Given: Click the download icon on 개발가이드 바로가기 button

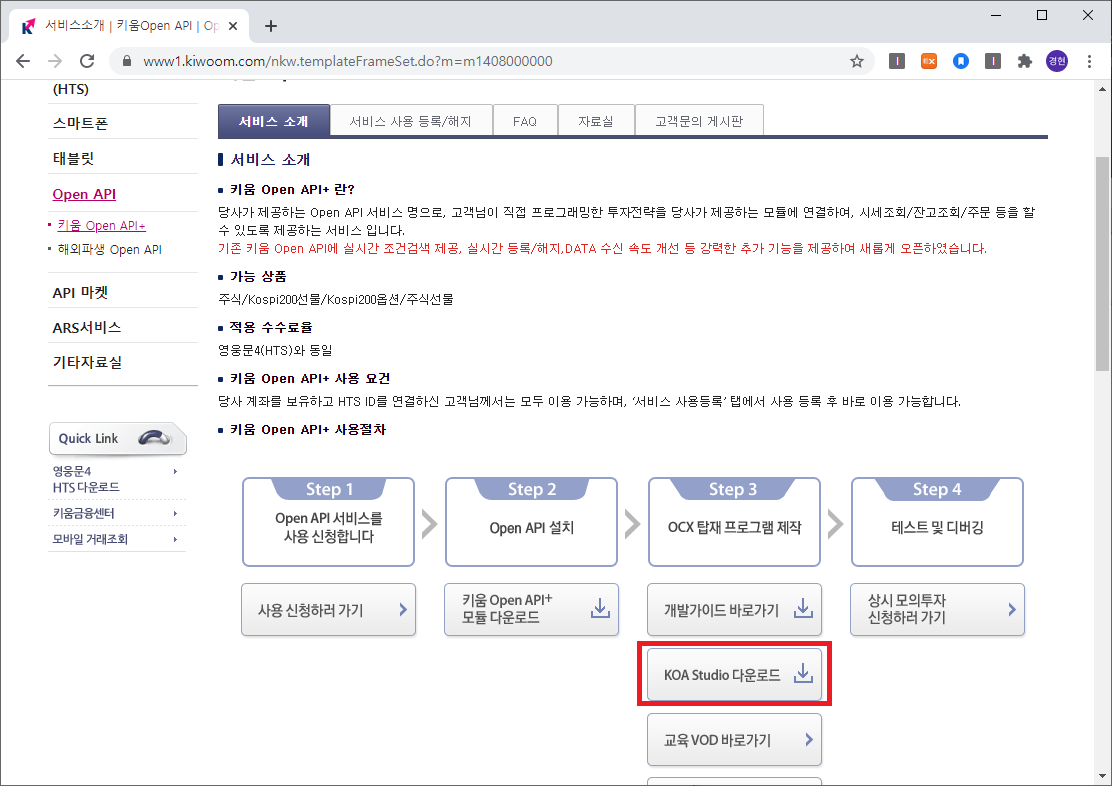Looking at the screenshot, I should click(803, 609).
